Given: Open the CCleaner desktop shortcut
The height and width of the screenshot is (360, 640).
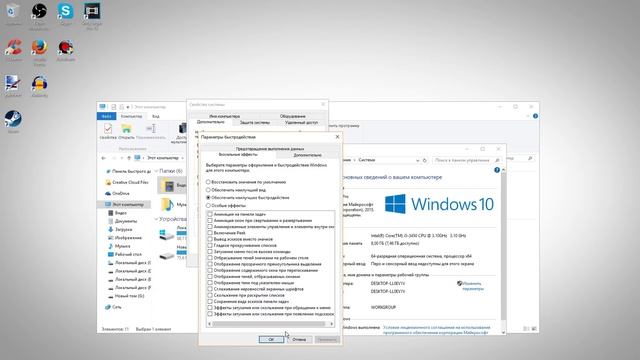Looking at the screenshot, I should [13, 47].
